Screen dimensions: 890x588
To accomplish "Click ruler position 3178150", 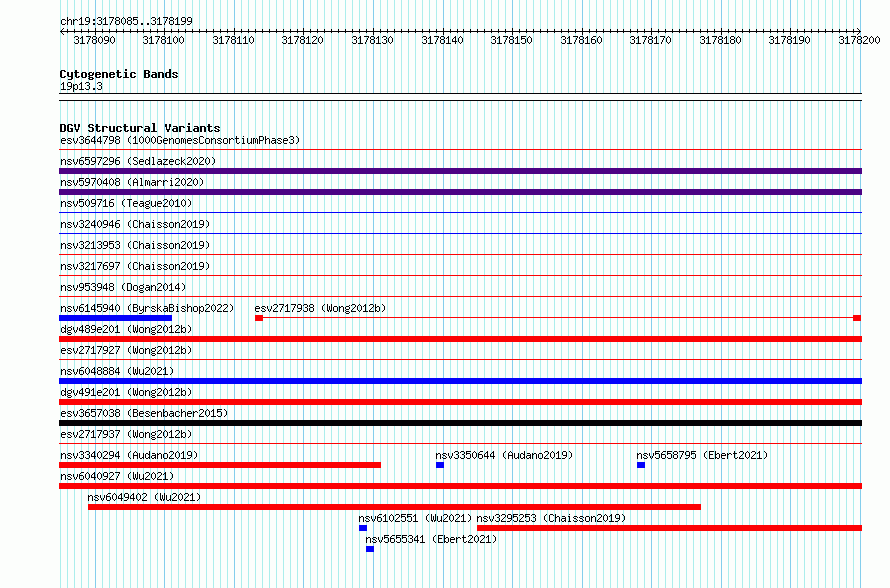I will pos(511,40).
